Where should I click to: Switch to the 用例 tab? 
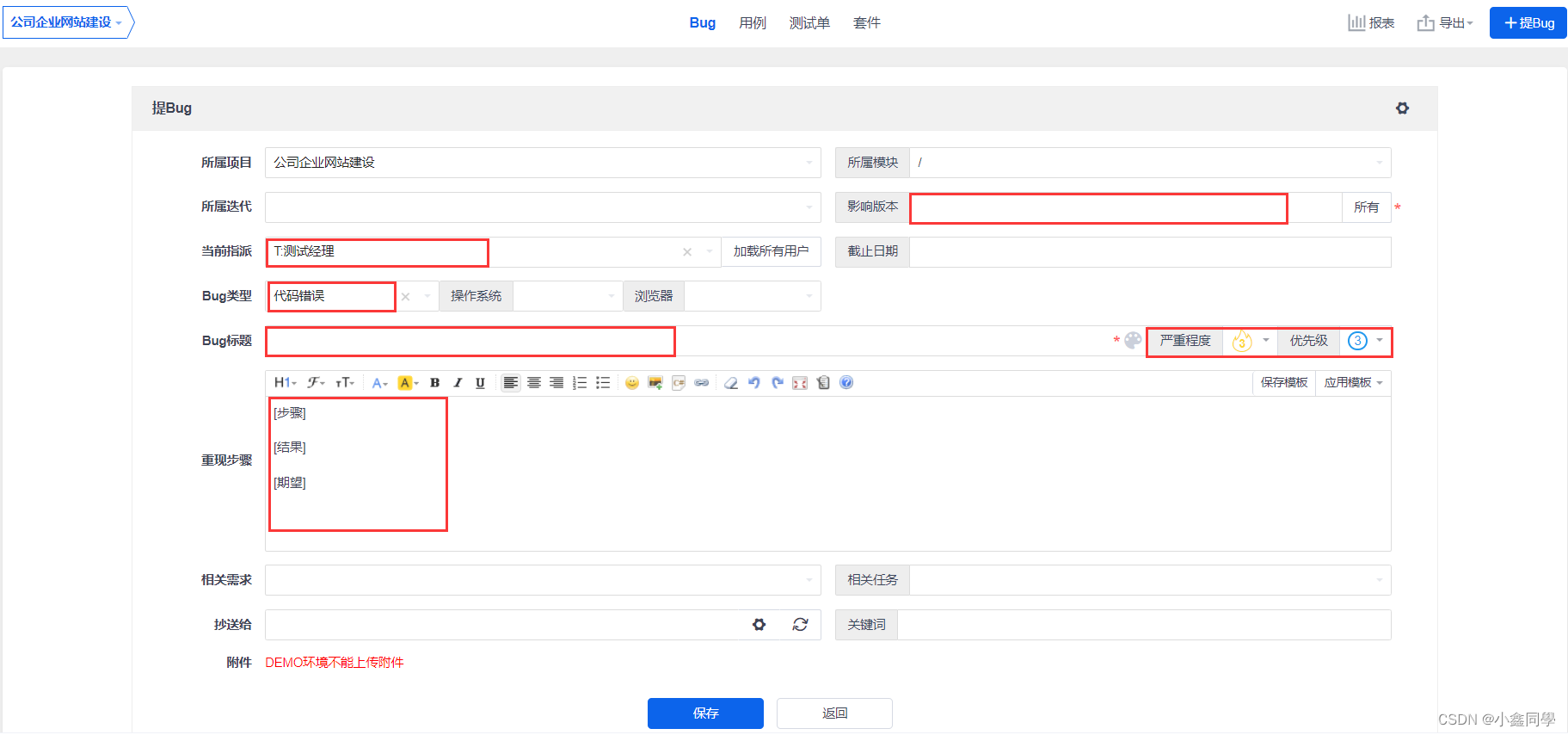753,23
